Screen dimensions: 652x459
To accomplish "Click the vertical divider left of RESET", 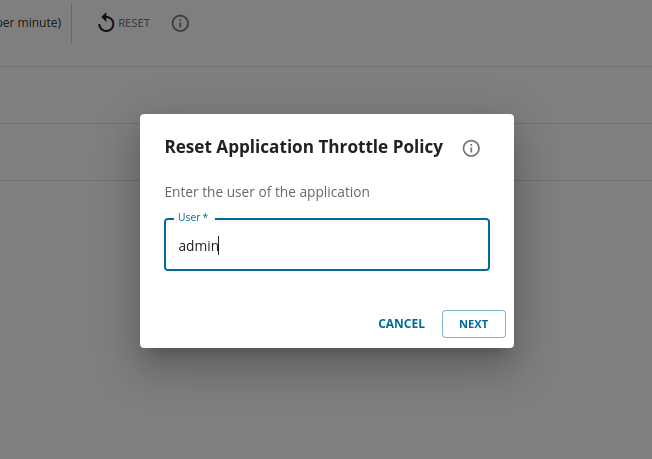I will click(72, 22).
